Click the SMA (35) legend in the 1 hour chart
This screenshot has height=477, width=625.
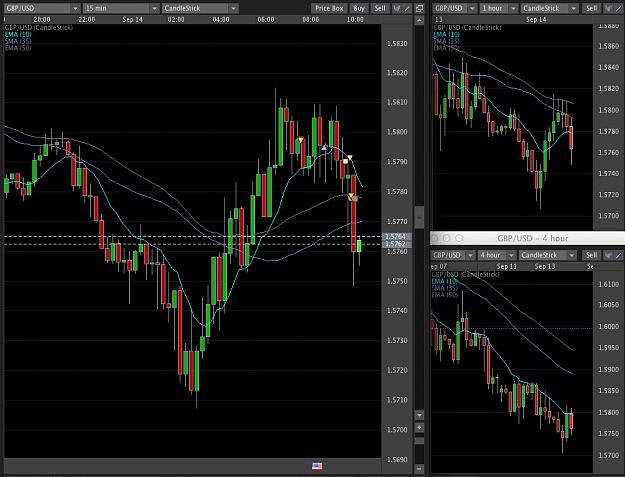tap(446, 41)
